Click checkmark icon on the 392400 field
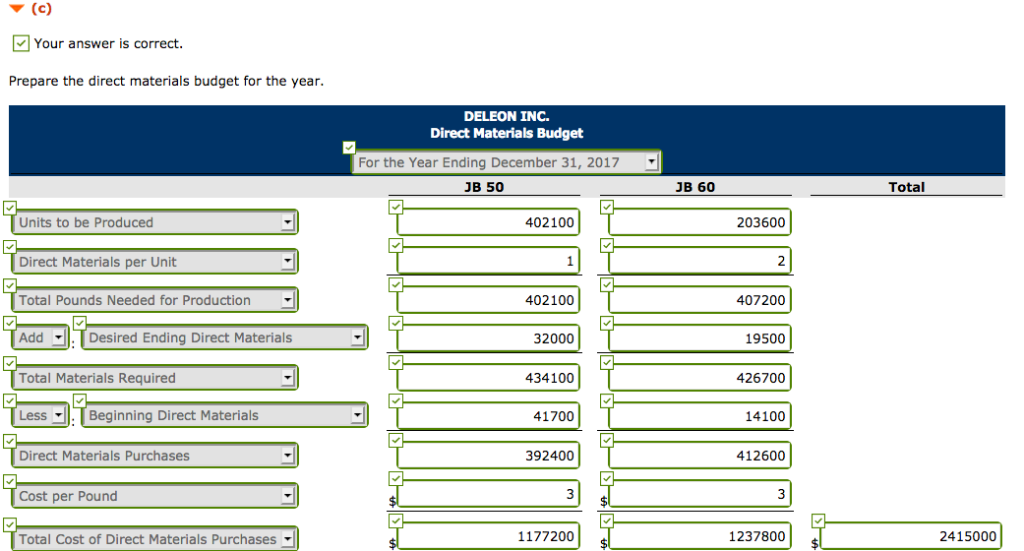The width and height of the screenshot is (1024, 551). pyautogui.click(x=396, y=440)
